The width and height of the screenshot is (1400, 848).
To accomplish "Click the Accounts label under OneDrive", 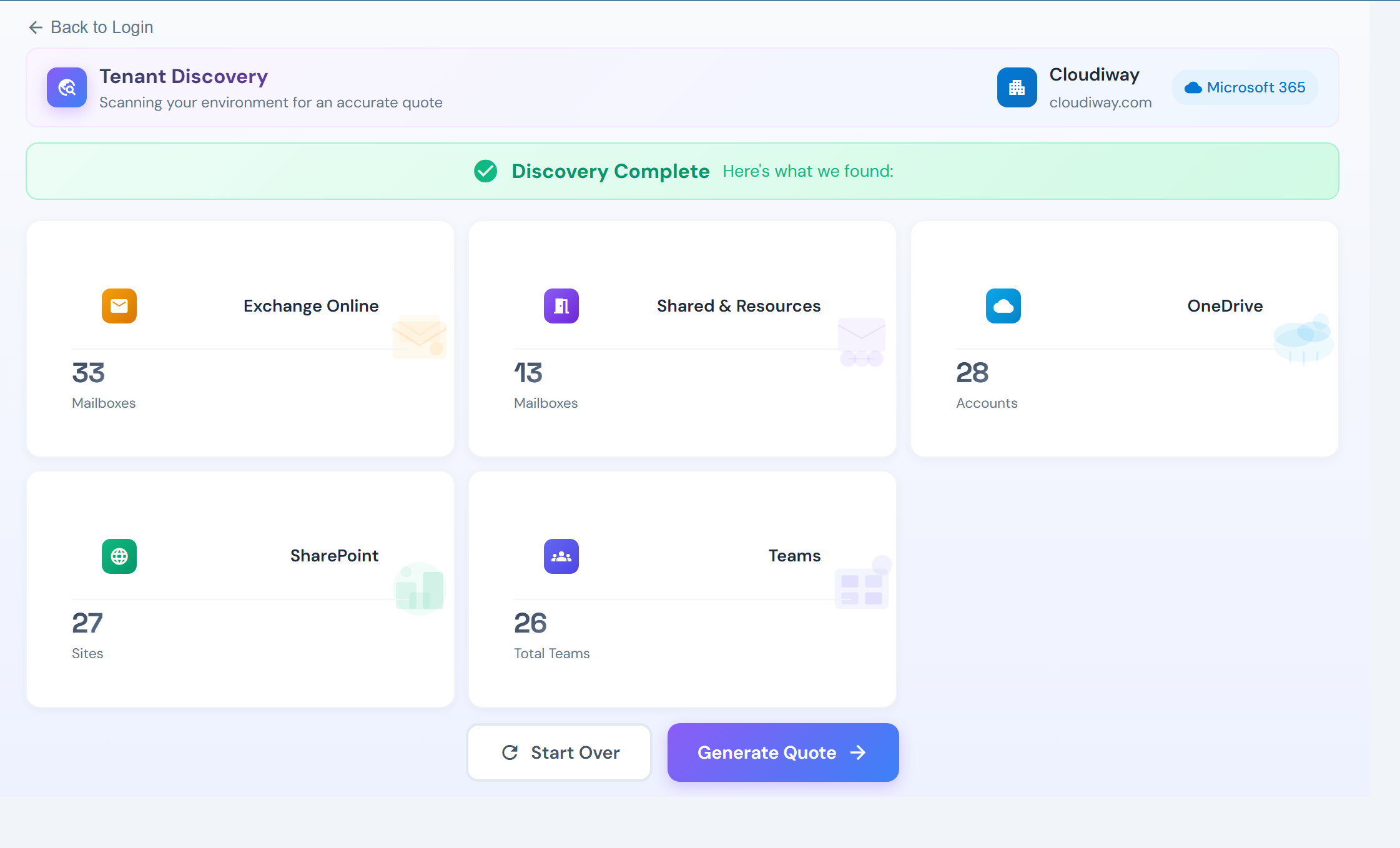I will click(987, 403).
